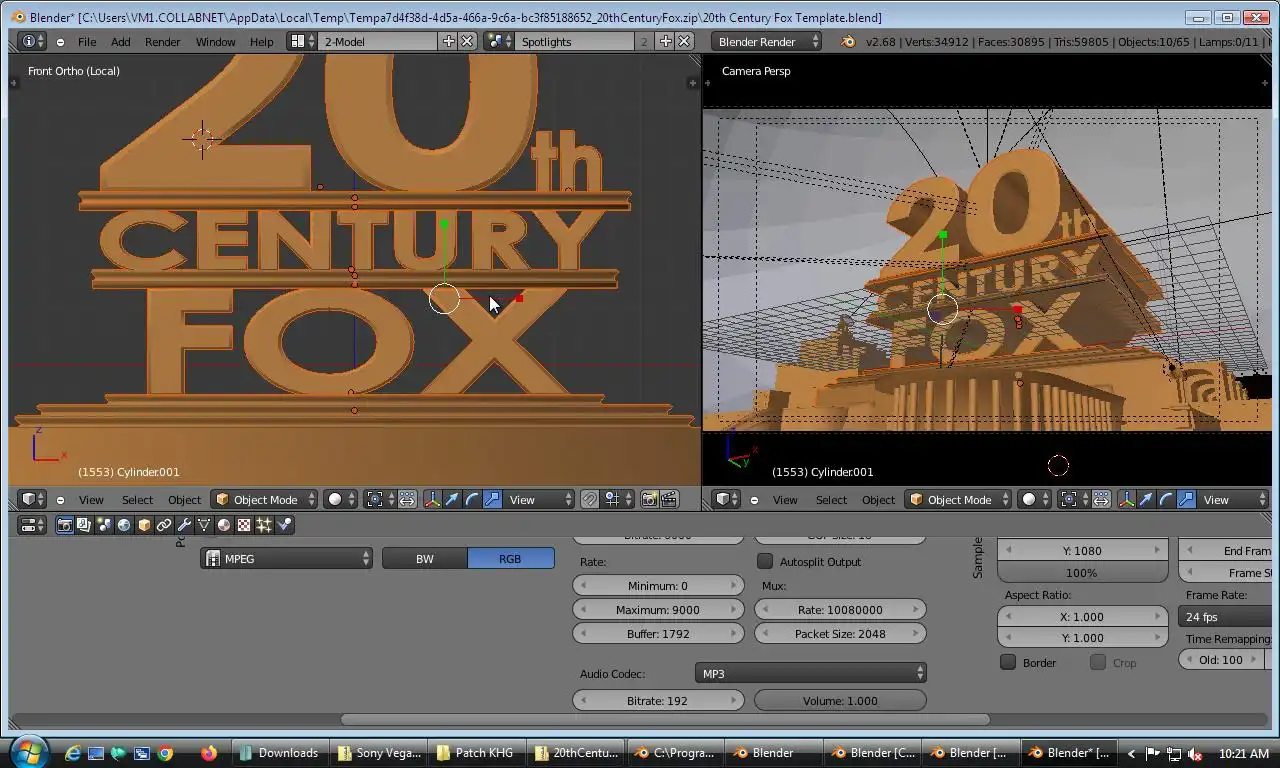Switch to Sony Vegas taskbar window

coord(380,753)
